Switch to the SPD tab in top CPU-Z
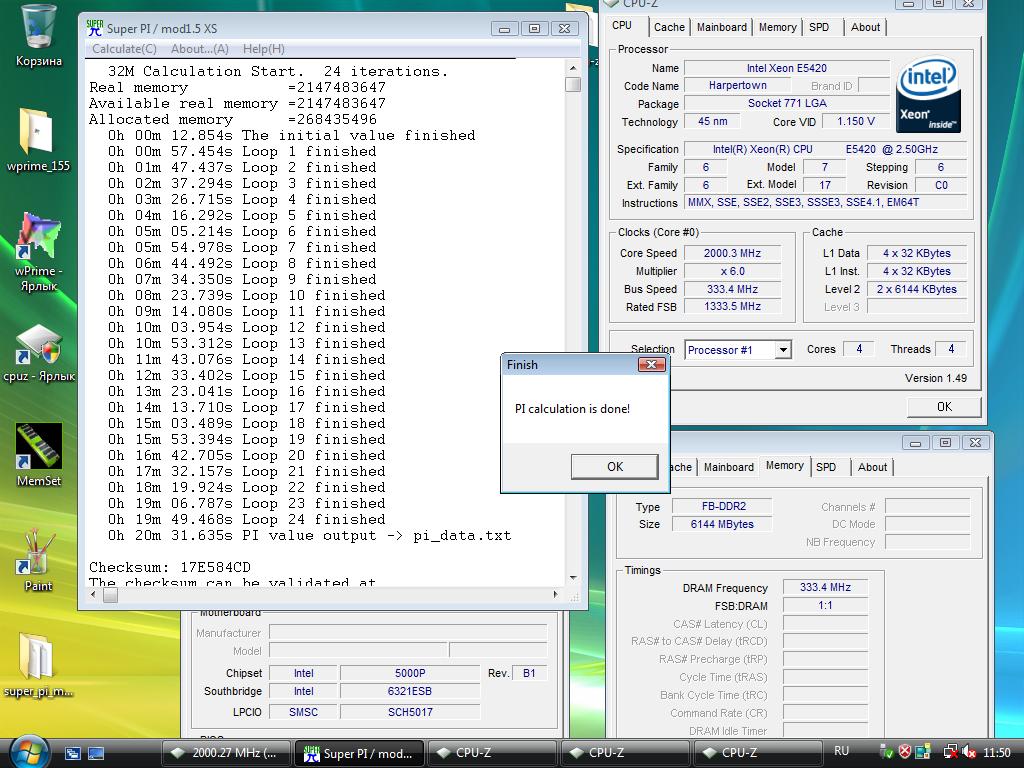 (x=819, y=27)
